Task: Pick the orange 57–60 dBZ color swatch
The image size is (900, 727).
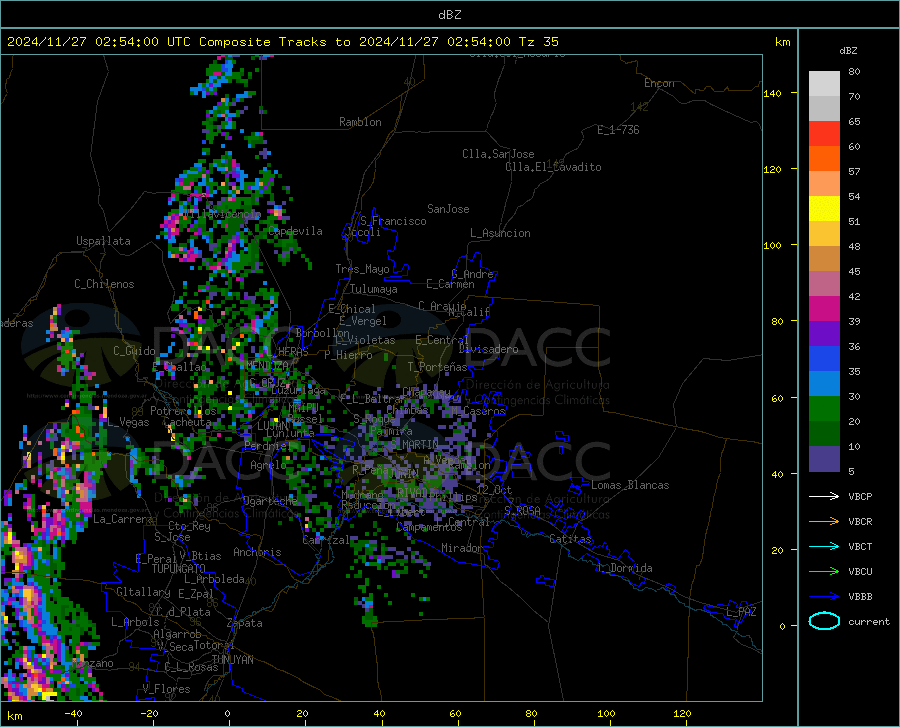Action: click(824, 159)
